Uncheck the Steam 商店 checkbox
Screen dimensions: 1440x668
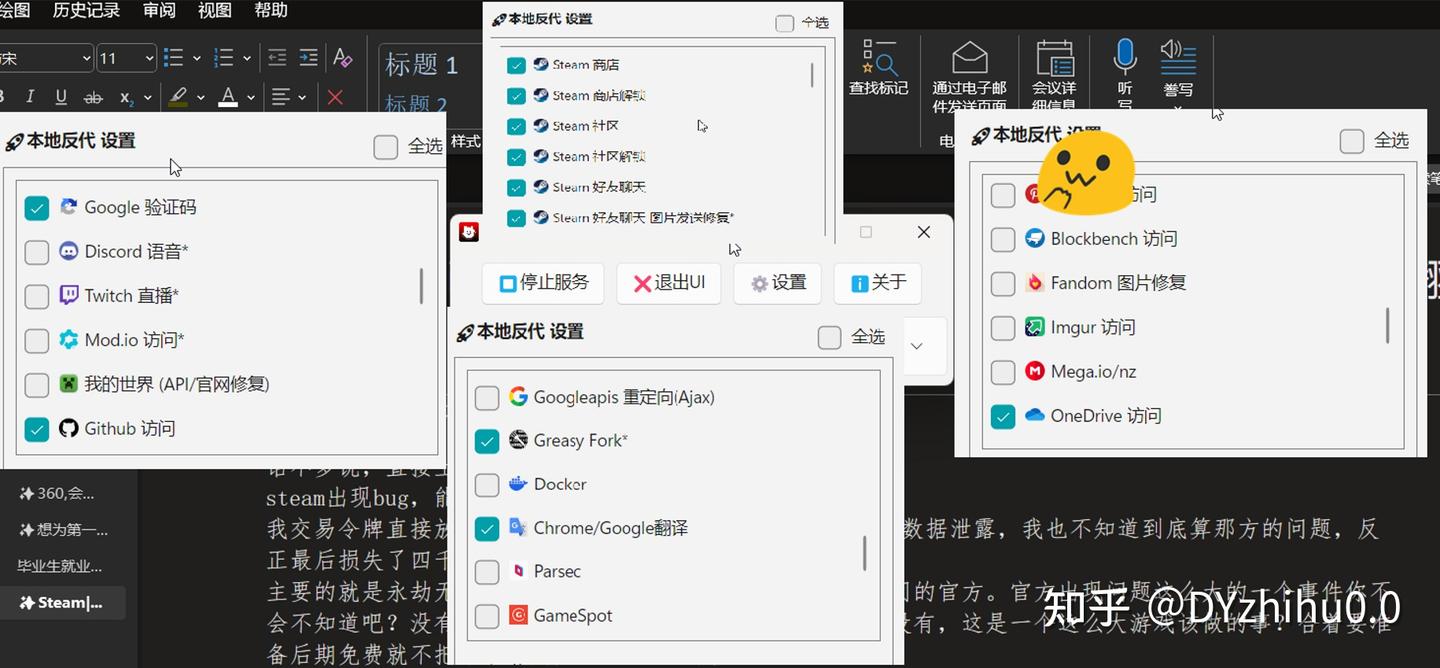[x=516, y=64]
